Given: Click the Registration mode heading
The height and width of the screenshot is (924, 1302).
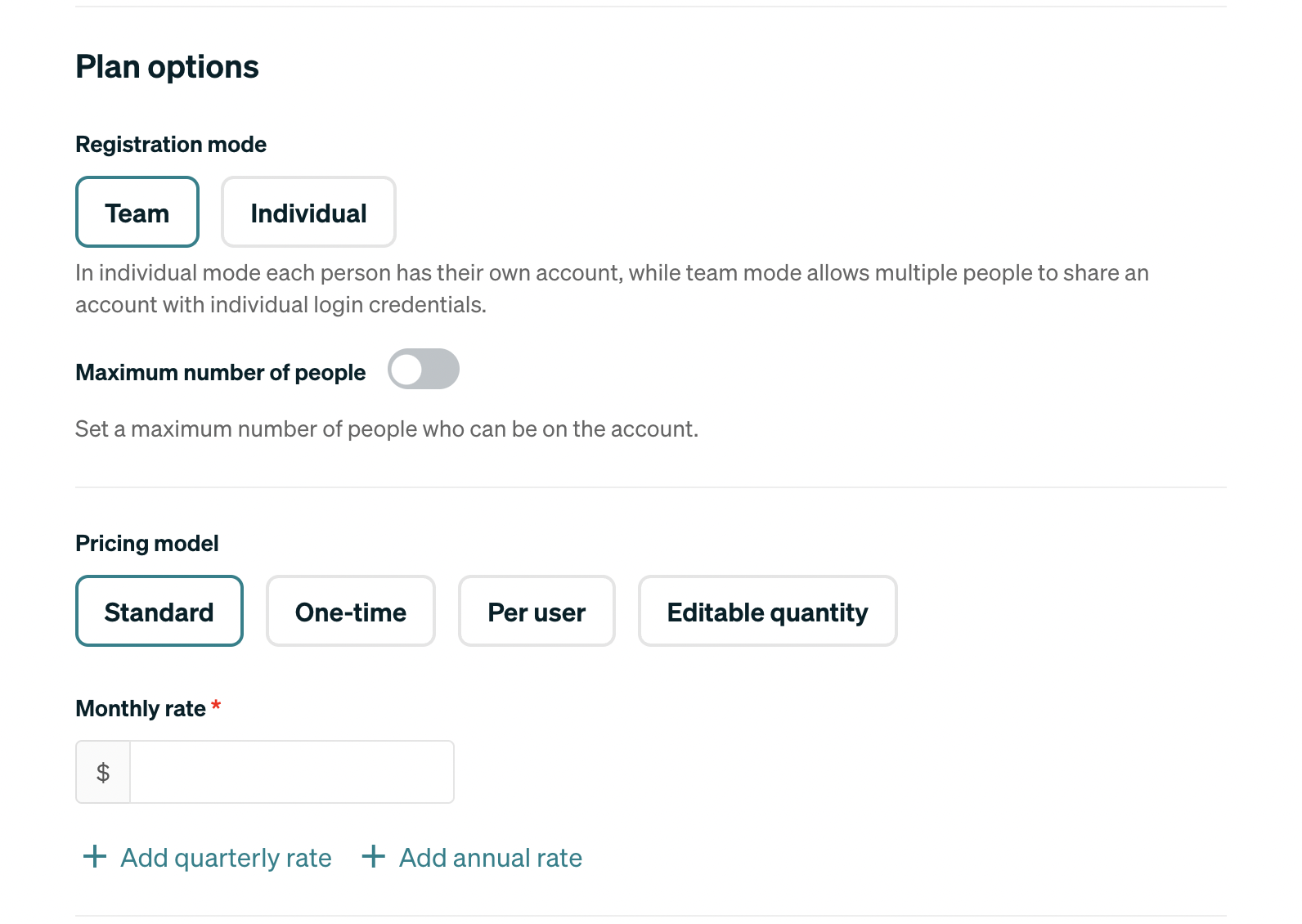Looking at the screenshot, I should click(x=171, y=145).
